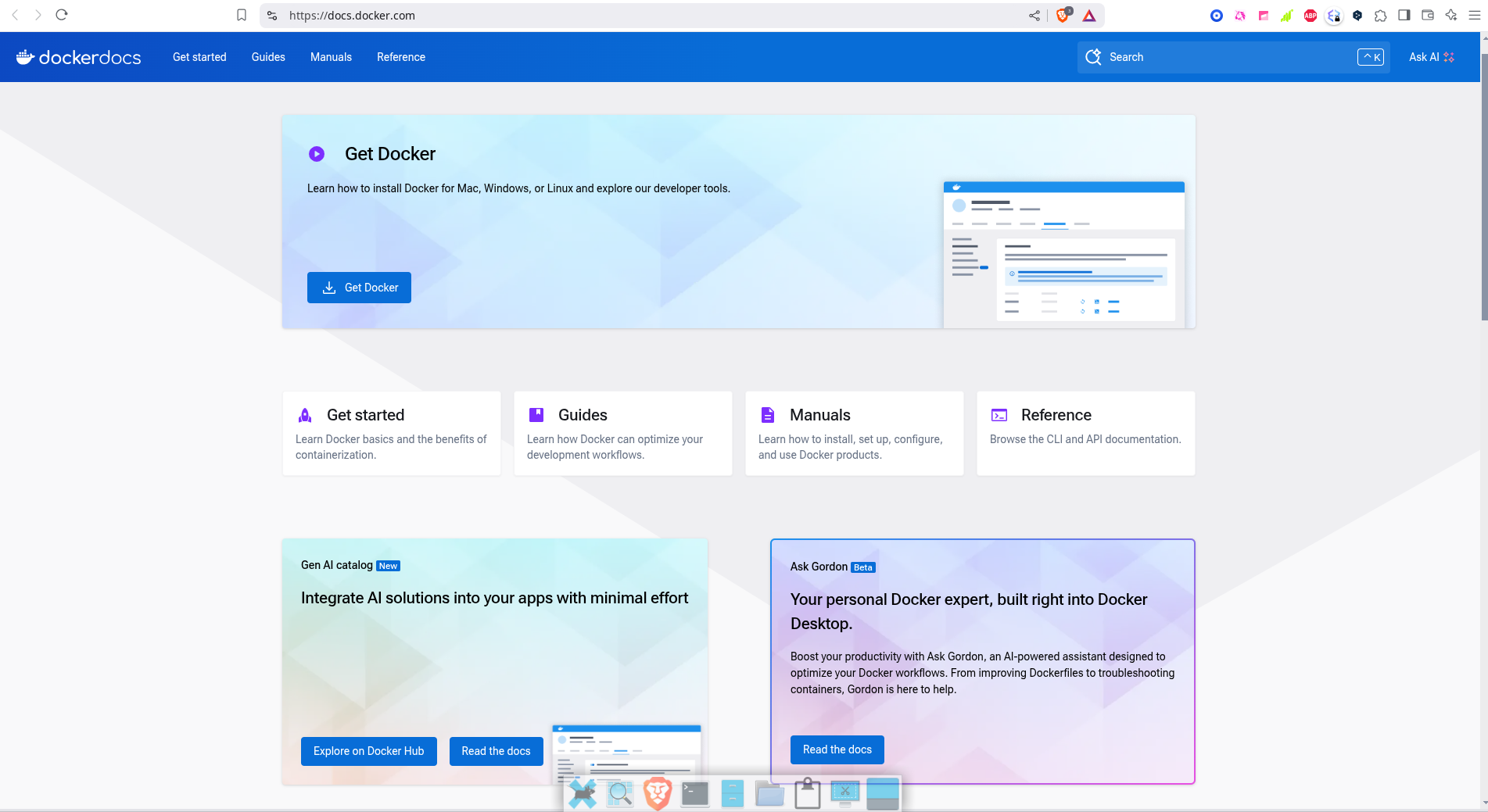Open the Get started card heading
Screen dimensions: 1488x812
click(x=365, y=415)
